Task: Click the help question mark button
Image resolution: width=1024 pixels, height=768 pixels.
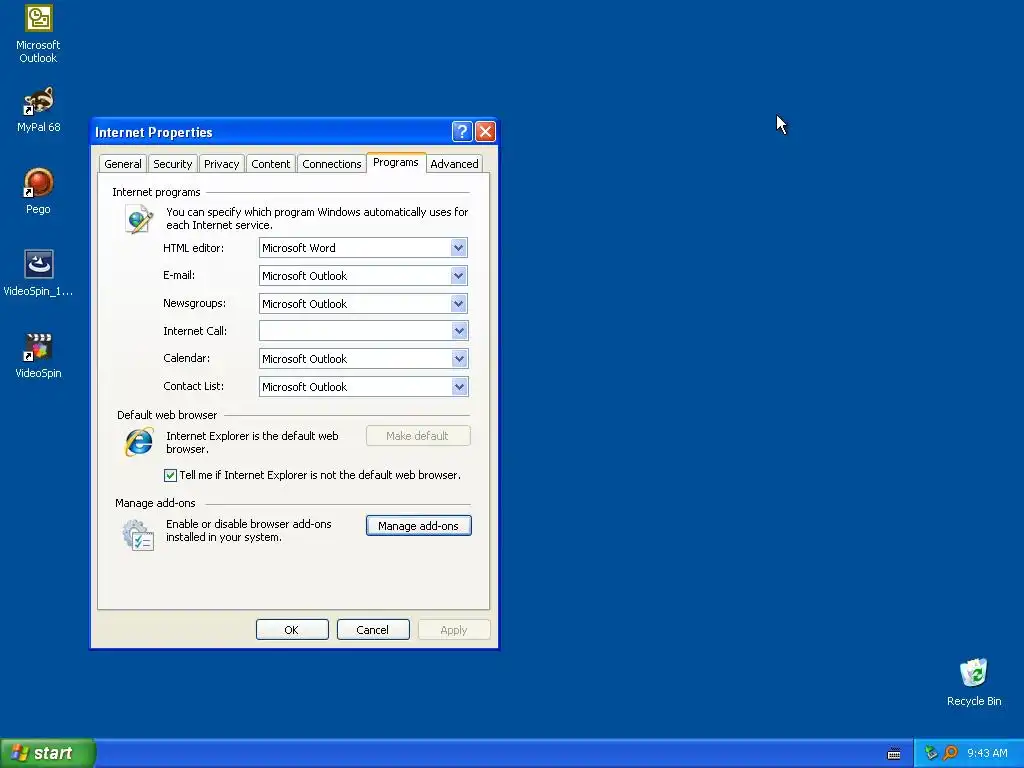Action: point(462,132)
